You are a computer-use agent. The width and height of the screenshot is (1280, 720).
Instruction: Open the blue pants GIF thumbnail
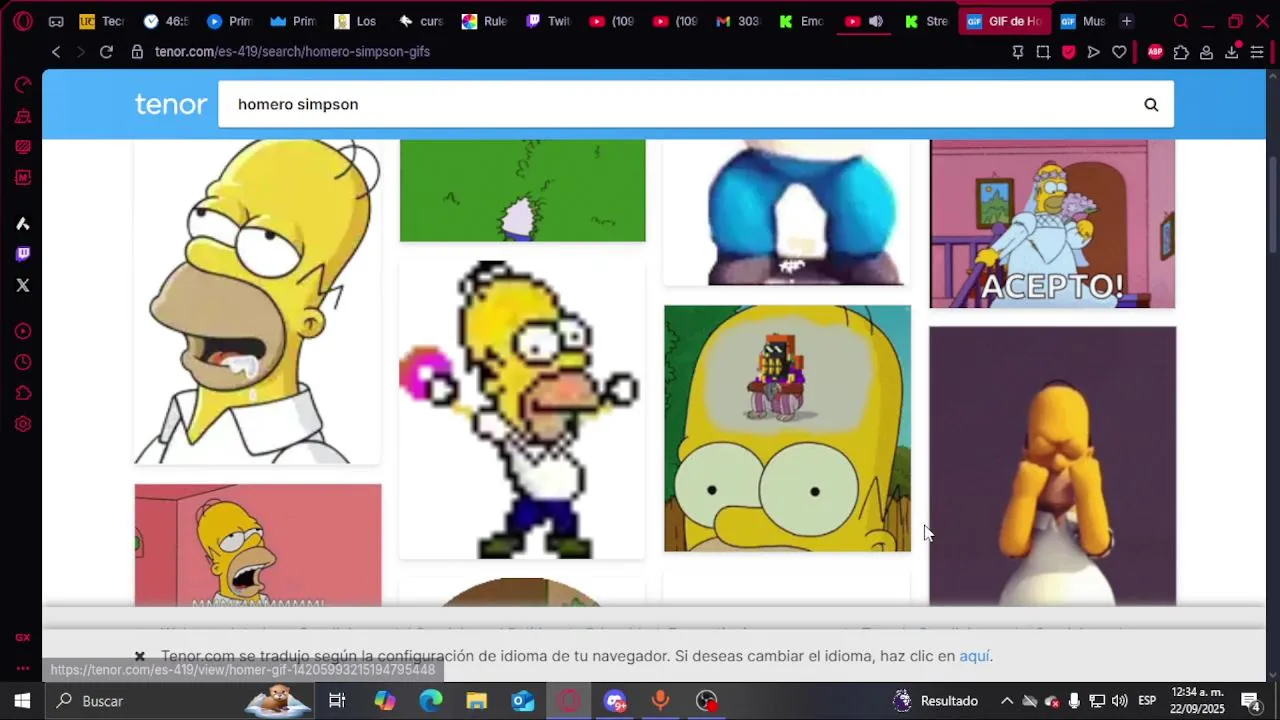[x=788, y=212]
